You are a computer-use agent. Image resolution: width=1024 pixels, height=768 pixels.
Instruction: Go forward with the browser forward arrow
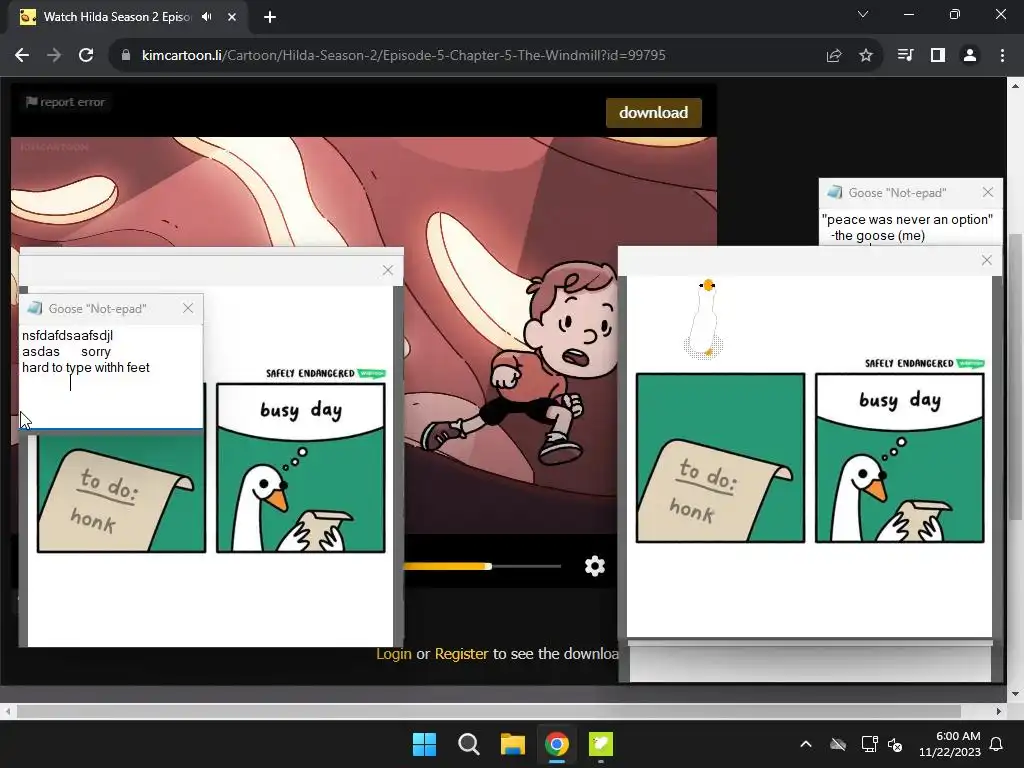(54, 56)
